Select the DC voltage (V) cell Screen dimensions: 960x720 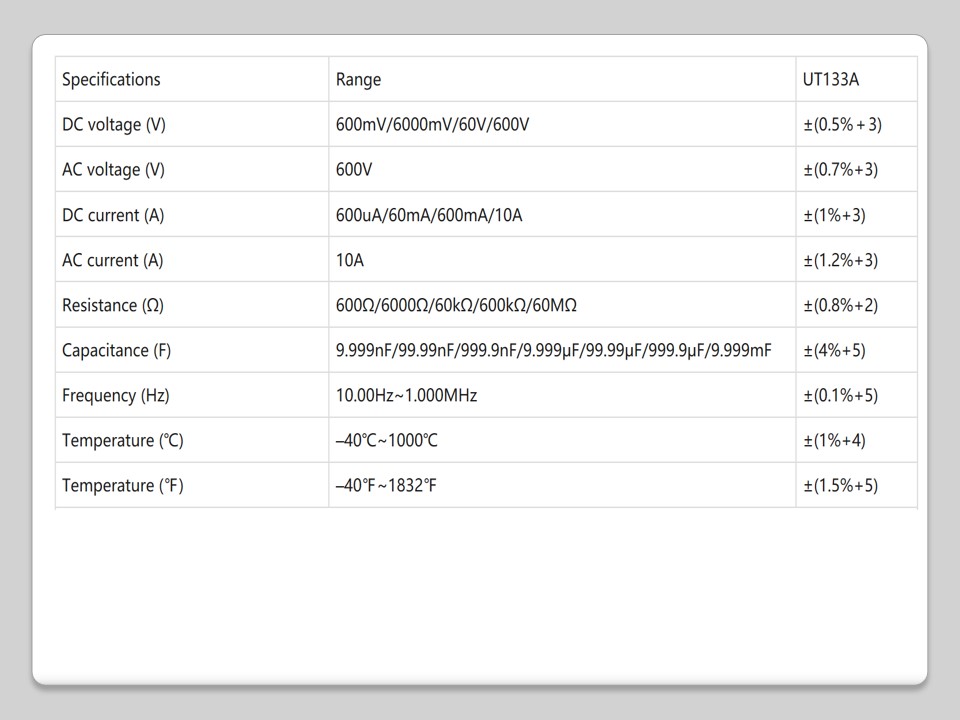[114, 125]
